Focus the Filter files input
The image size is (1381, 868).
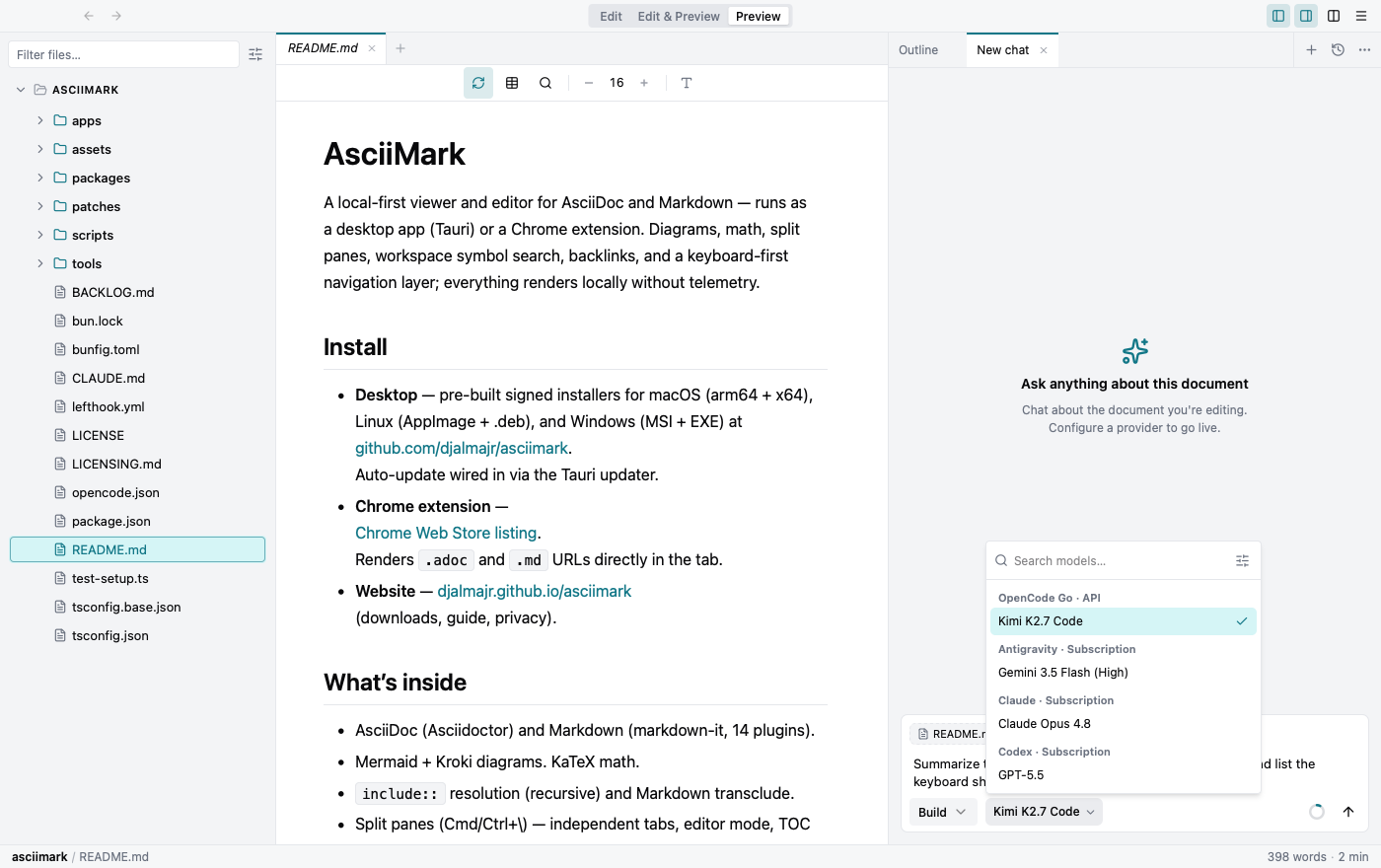point(123,54)
